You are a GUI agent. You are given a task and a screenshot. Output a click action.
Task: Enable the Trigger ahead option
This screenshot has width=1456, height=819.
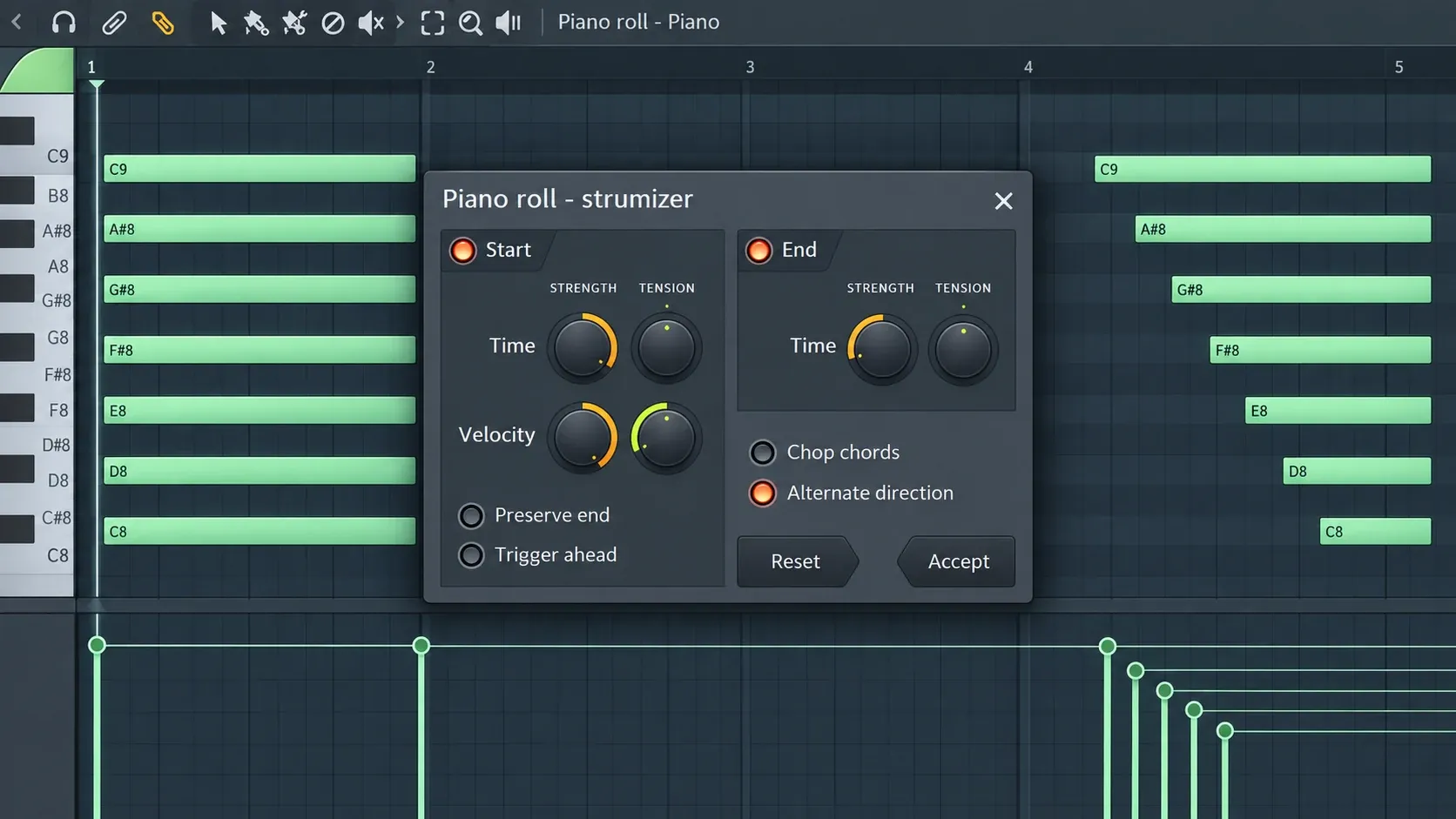click(471, 555)
